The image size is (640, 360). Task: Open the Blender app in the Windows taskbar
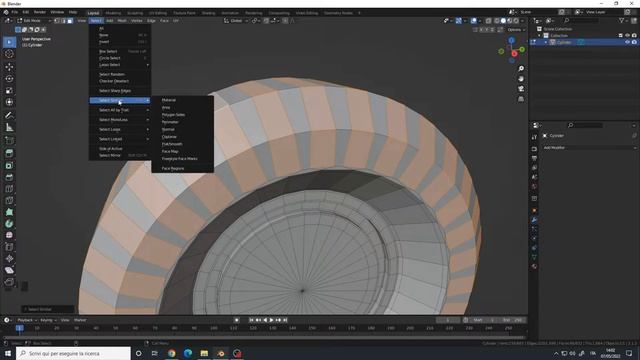[x=220, y=353]
